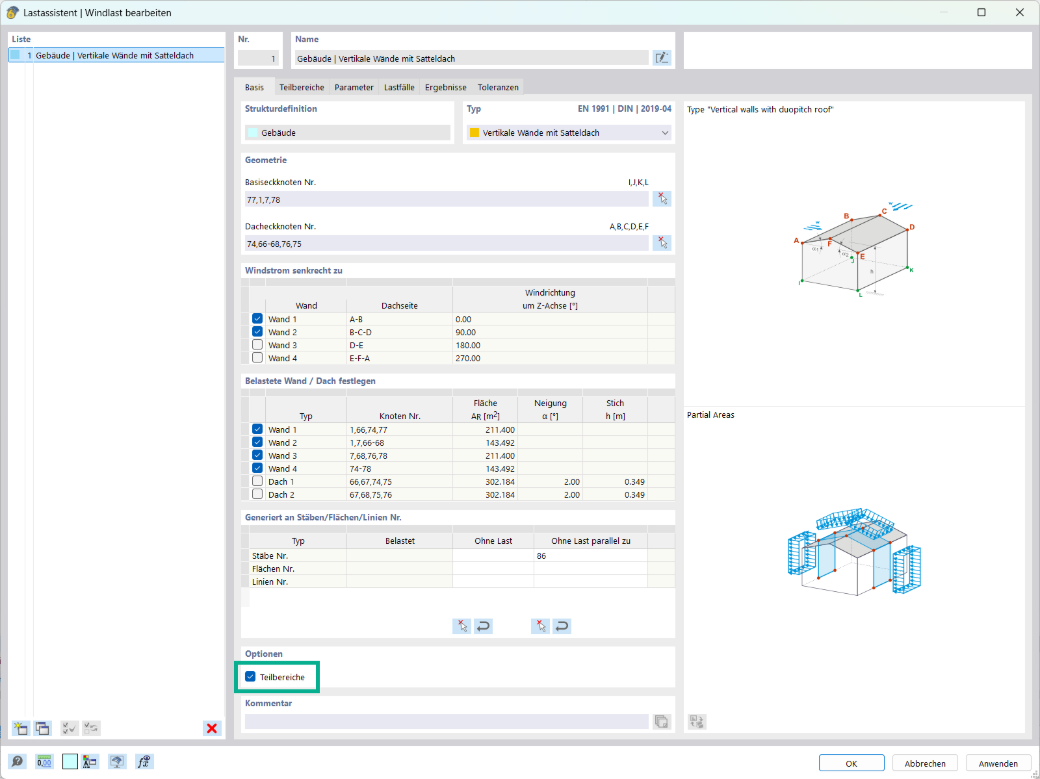The height and width of the screenshot is (779, 1040).
Task: Click the cyan color swatch in bottom toolbar
Action: point(70,761)
